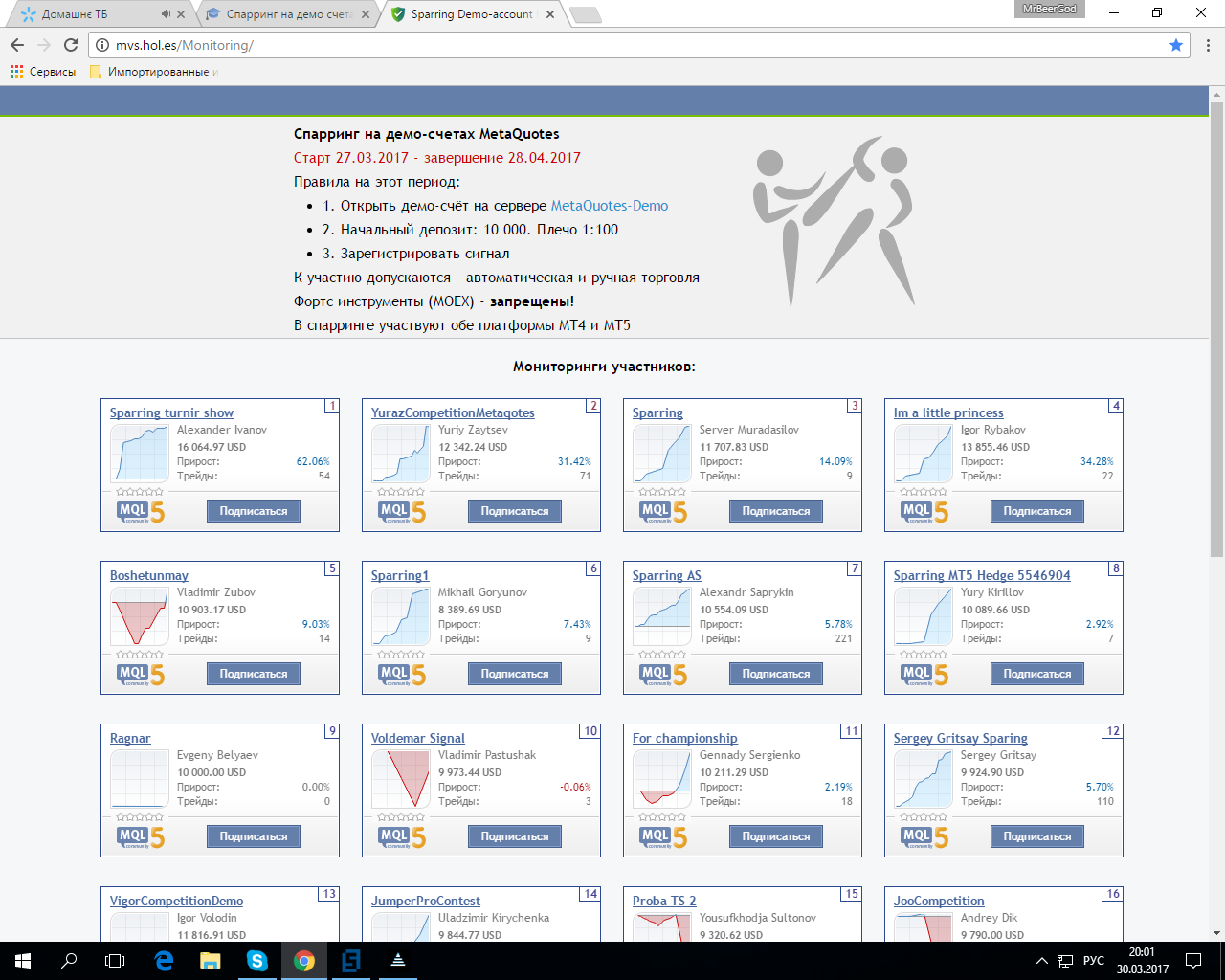The height and width of the screenshot is (980, 1225).
Task: Click the browser forward arrow
Action: 44,45
